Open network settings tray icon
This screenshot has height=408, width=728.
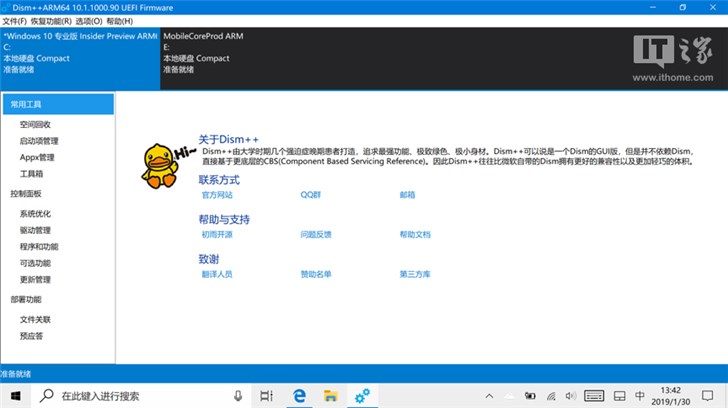(x=551, y=396)
